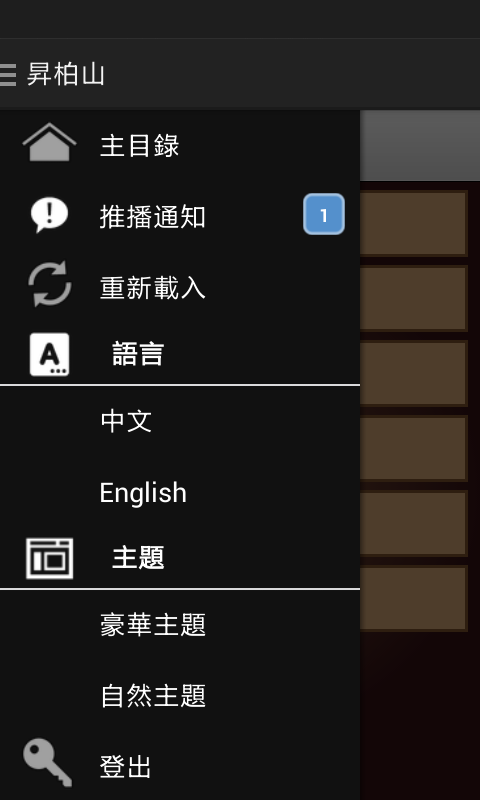Tap the 昇柏山 title in header
The width and height of the screenshot is (480, 800).
pos(65,74)
